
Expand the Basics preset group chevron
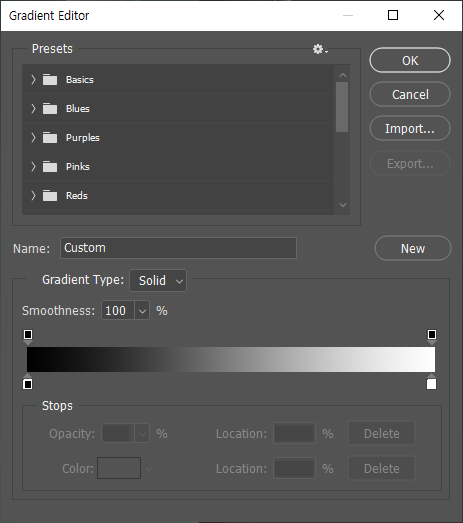pos(33,80)
